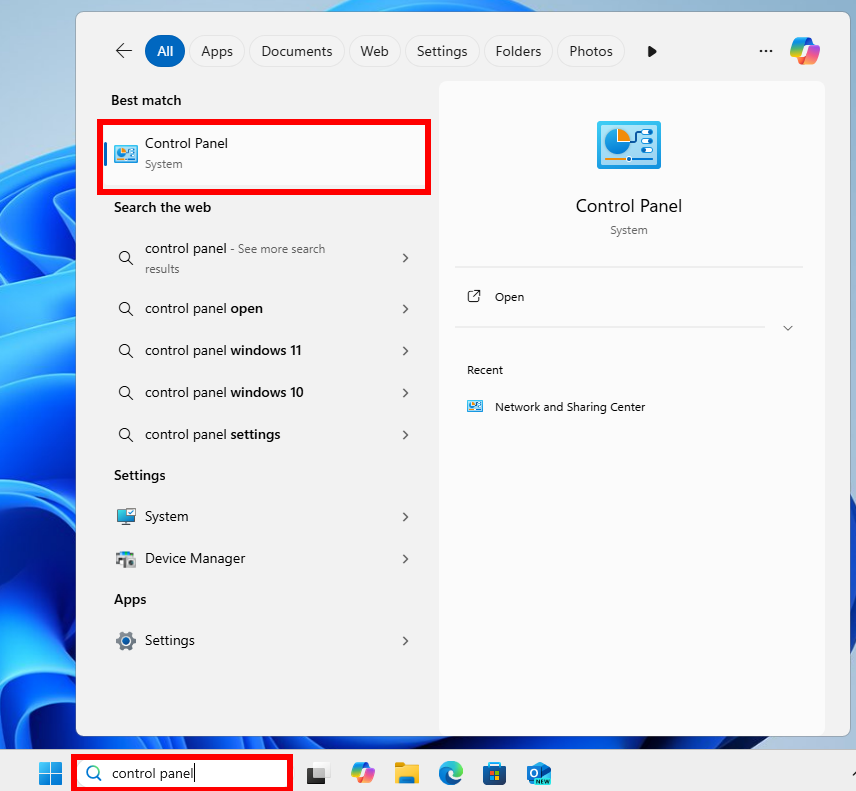The height and width of the screenshot is (791, 856).
Task: Expand the Device Manager result chevron
Action: 405,559
